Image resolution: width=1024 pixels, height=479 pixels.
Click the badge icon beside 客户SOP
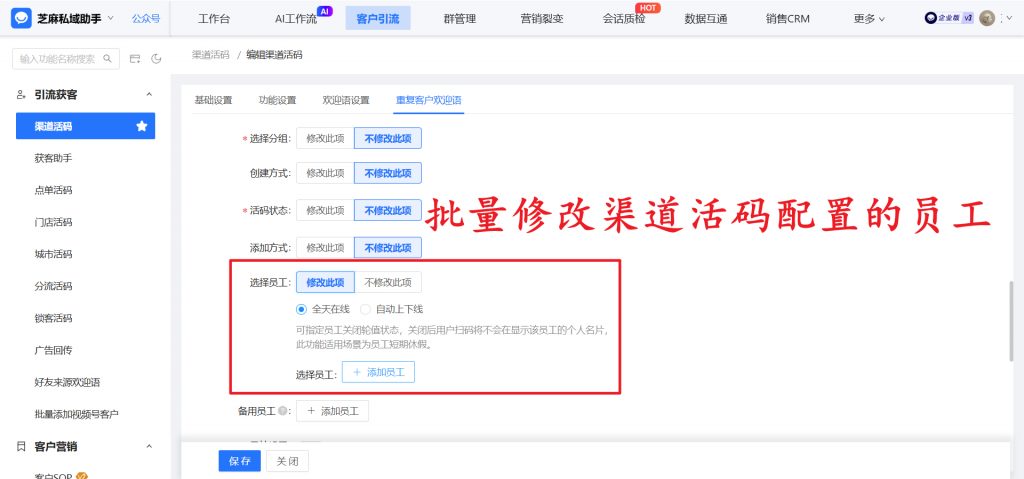pos(82,477)
